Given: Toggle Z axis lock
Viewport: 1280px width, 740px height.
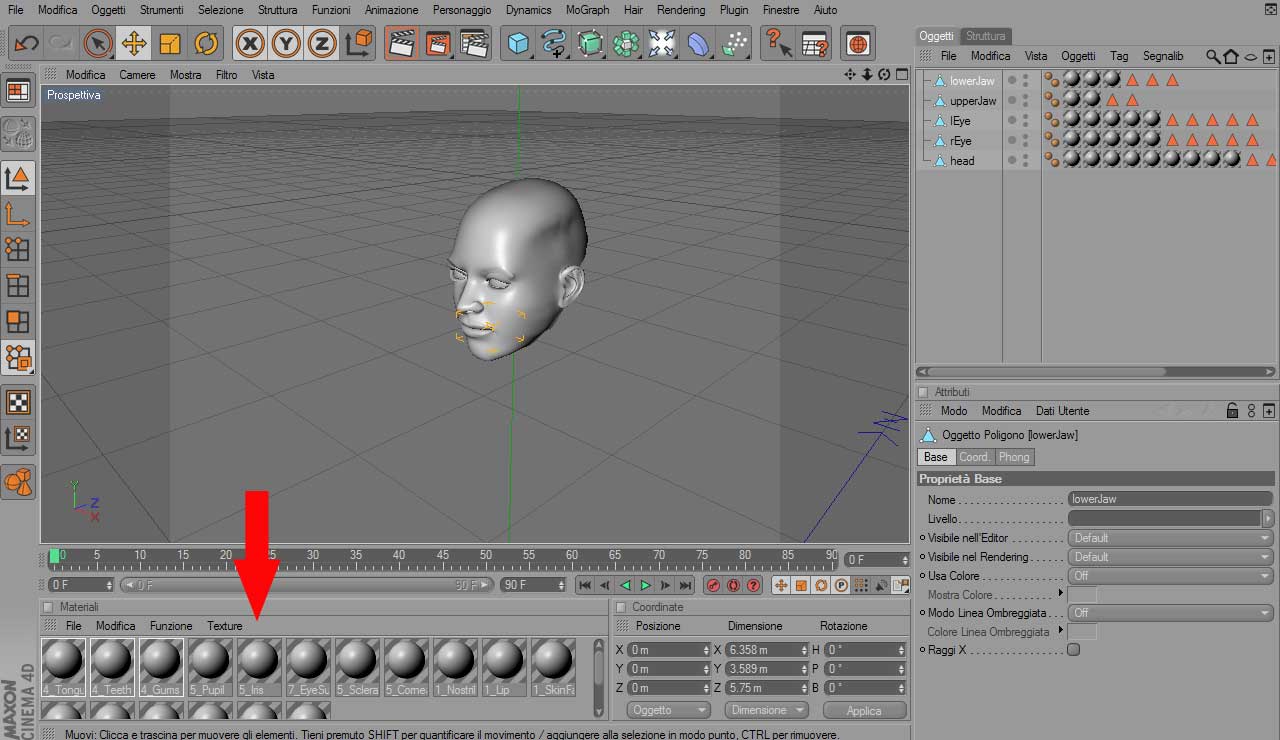Looking at the screenshot, I should click(321, 43).
